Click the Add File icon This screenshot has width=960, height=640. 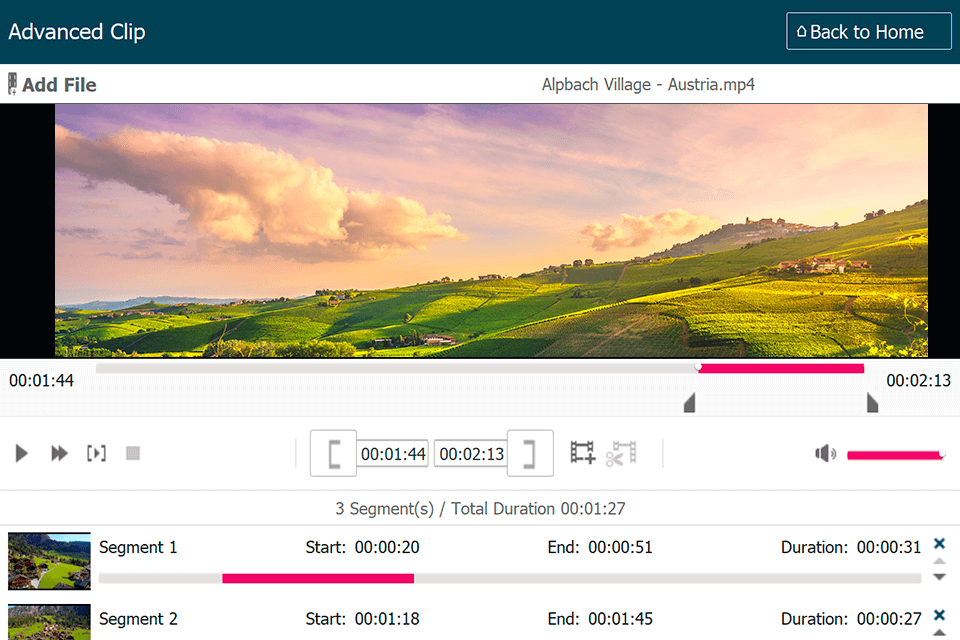[11, 84]
